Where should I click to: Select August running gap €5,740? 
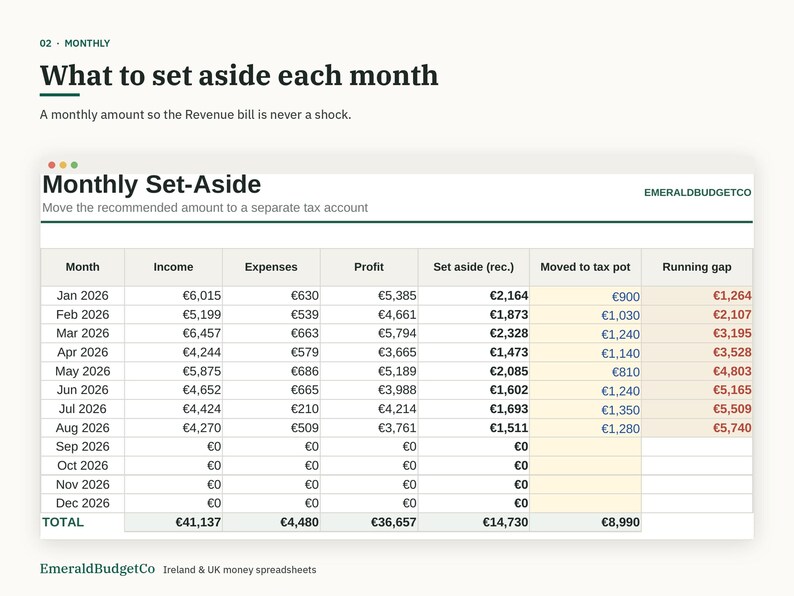pos(697,428)
